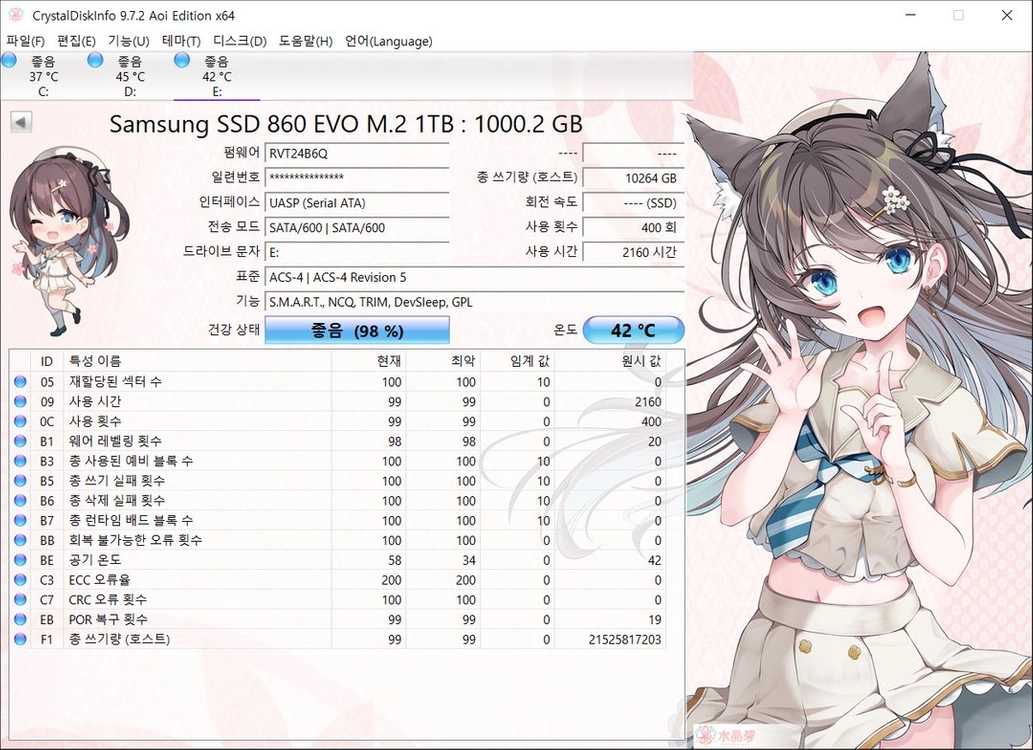Select drive C: status indicator icon
Image resolution: width=1033 pixels, height=750 pixels.
click(9, 60)
